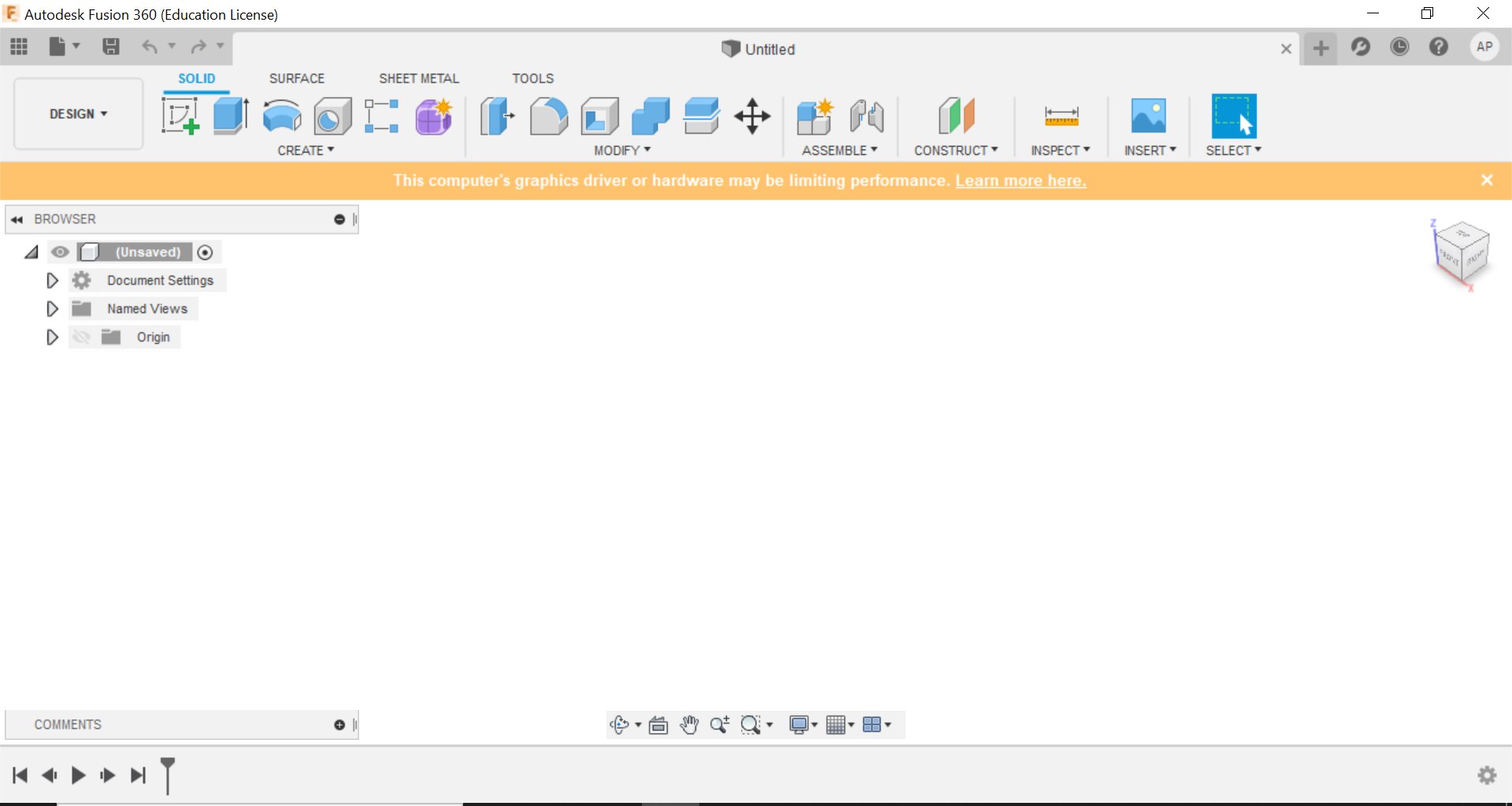Switch to the SHEET METAL tab
This screenshot has height=806, width=1512.
coord(418,79)
